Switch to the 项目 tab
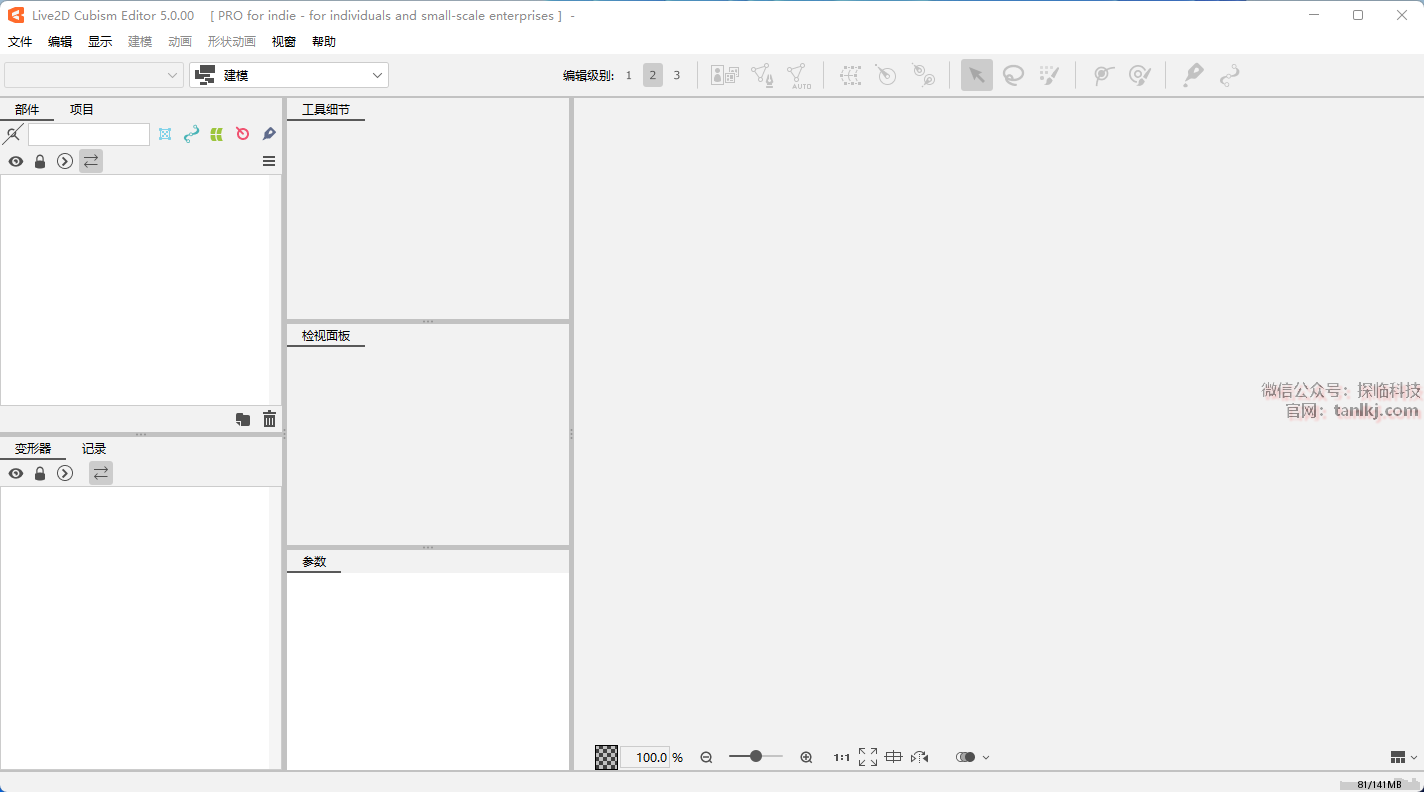1424x792 pixels. (82, 110)
